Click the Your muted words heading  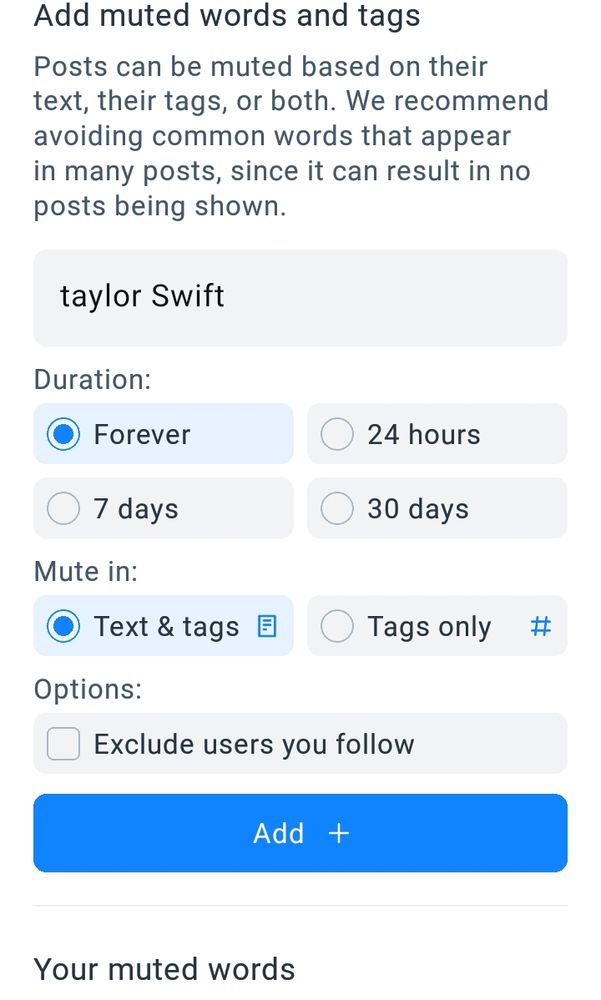click(165, 969)
